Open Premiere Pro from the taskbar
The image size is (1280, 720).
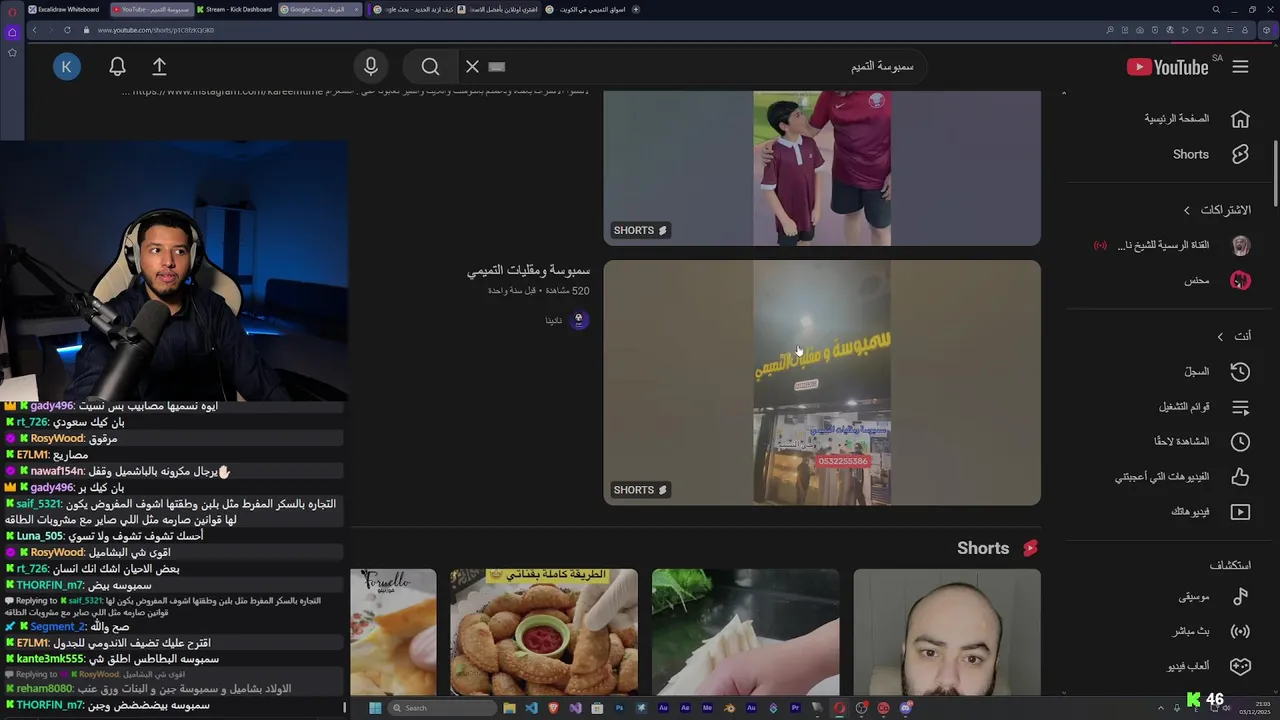(795, 708)
